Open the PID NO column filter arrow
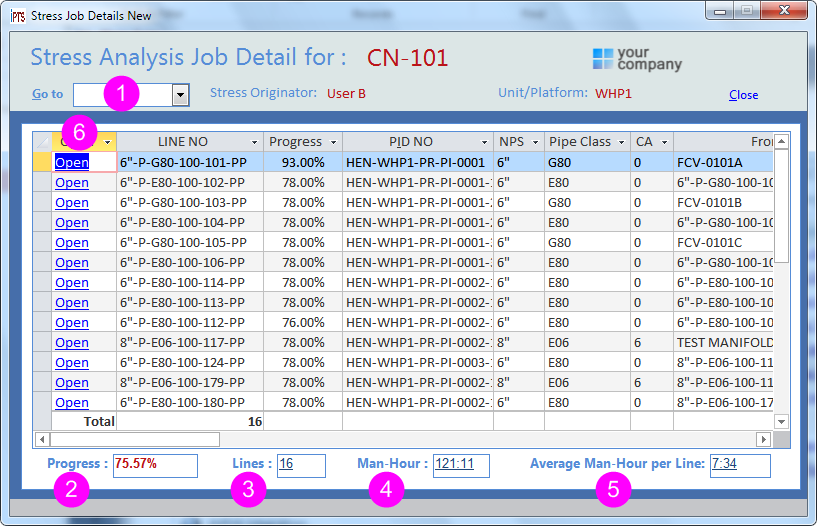This screenshot has height=526, width=817. point(484,142)
